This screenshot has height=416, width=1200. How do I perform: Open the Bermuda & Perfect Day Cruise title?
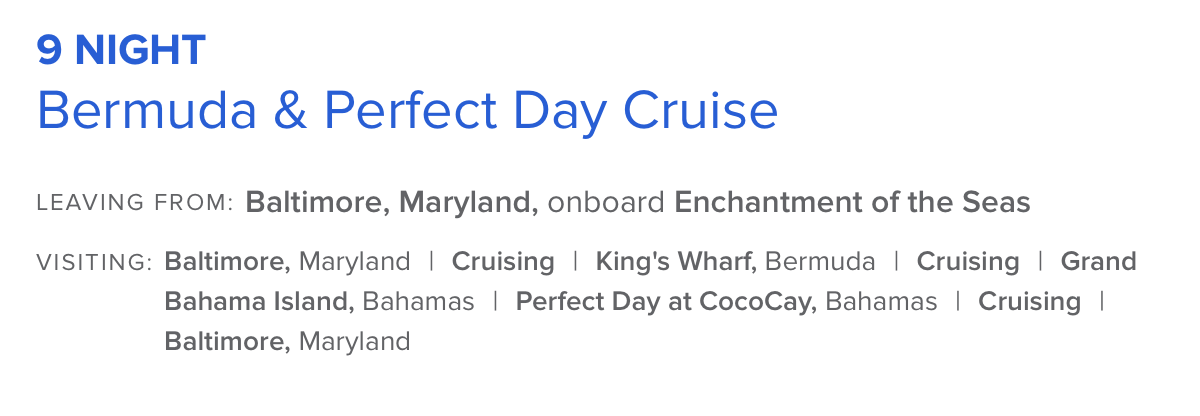(x=407, y=111)
